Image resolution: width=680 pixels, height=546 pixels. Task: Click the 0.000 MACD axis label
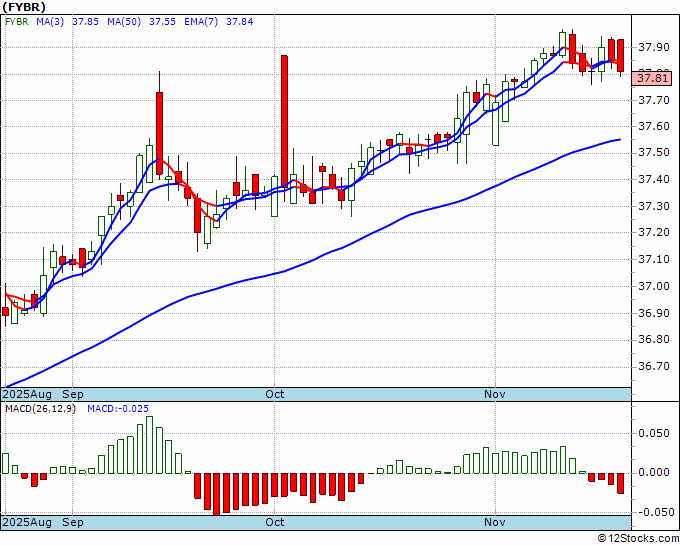tap(654, 473)
